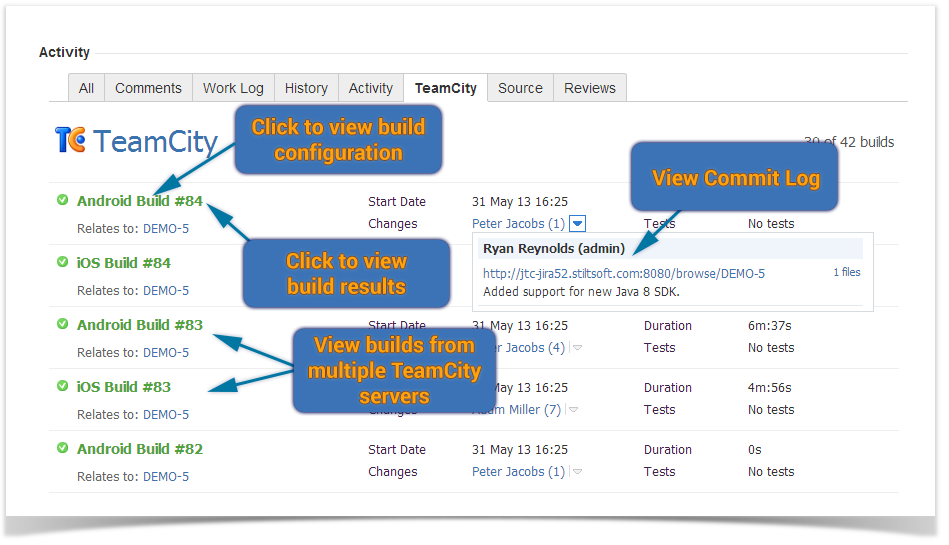
Task: Open Android Build #84 link
Action: (140, 201)
